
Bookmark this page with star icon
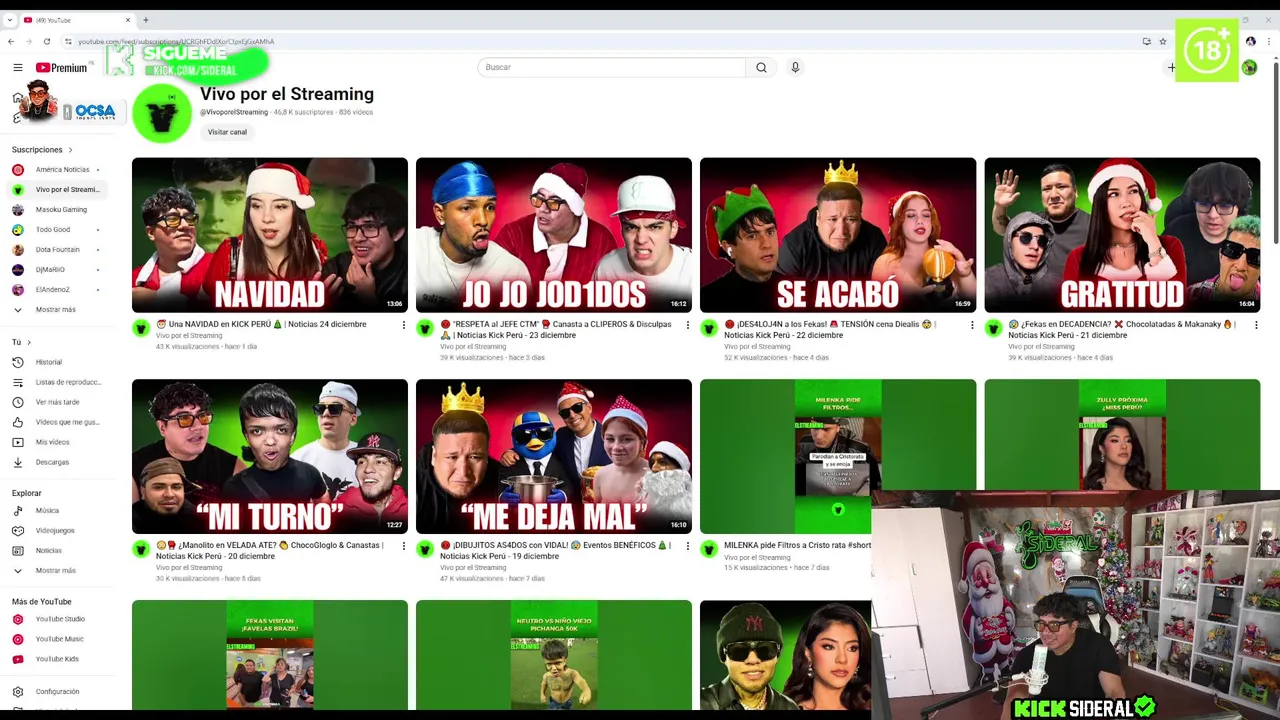click(x=1163, y=41)
